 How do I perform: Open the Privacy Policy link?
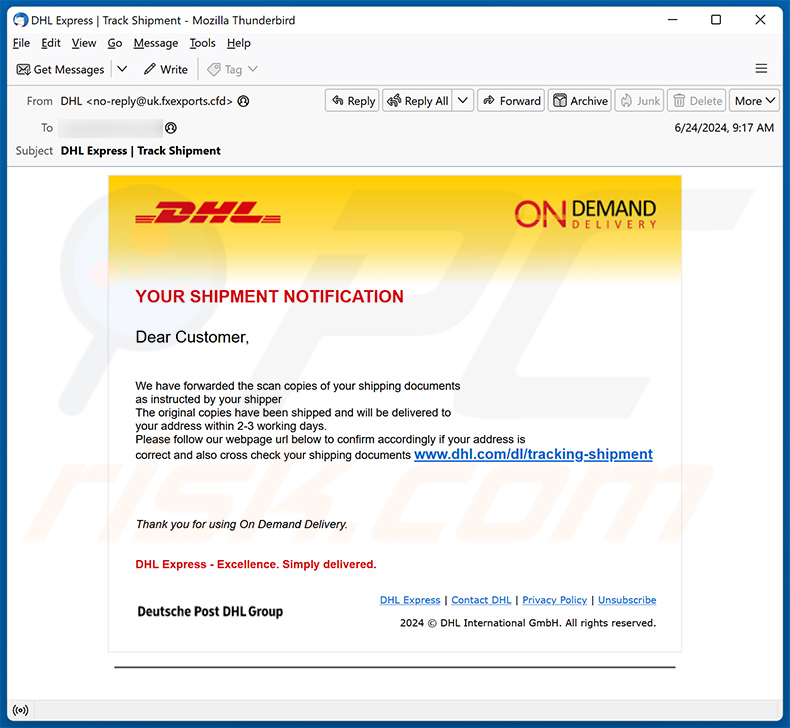tap(554, 600)
